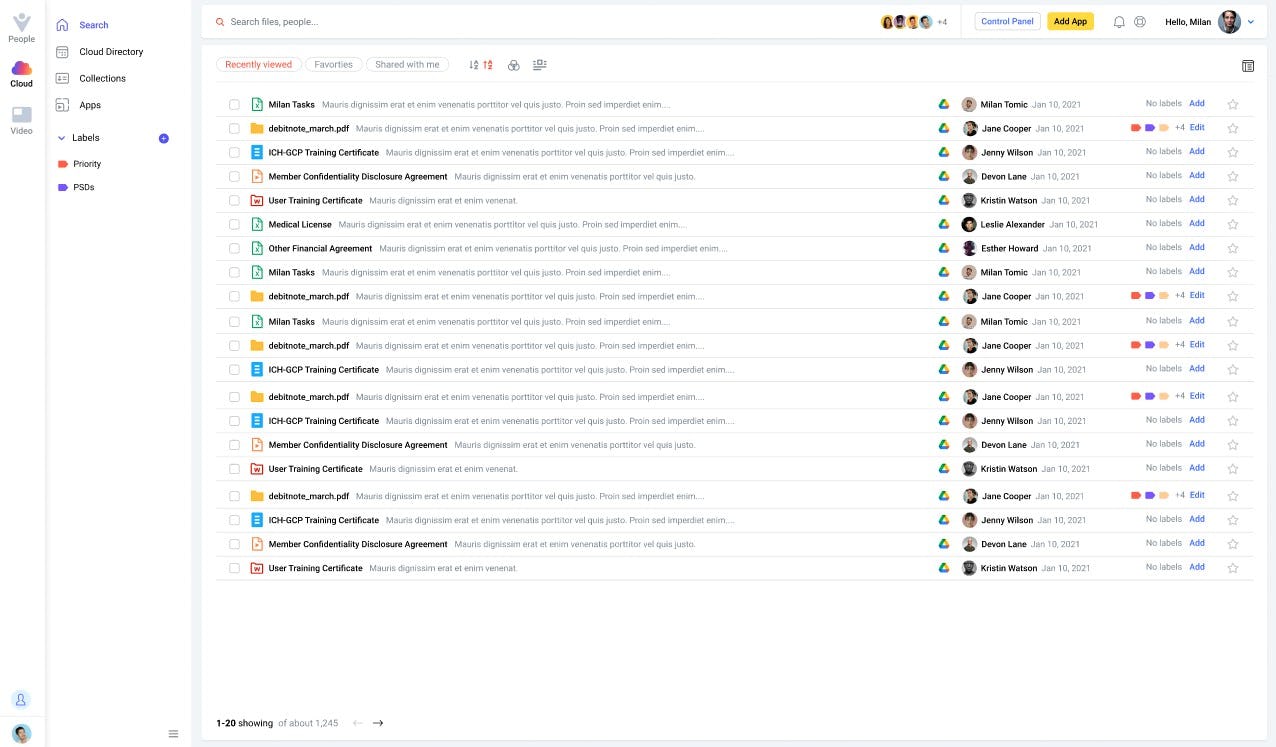Select the Cloud app in left sidebar
Viewport: 1276px width, 747px height.
(x=21, y=70)
